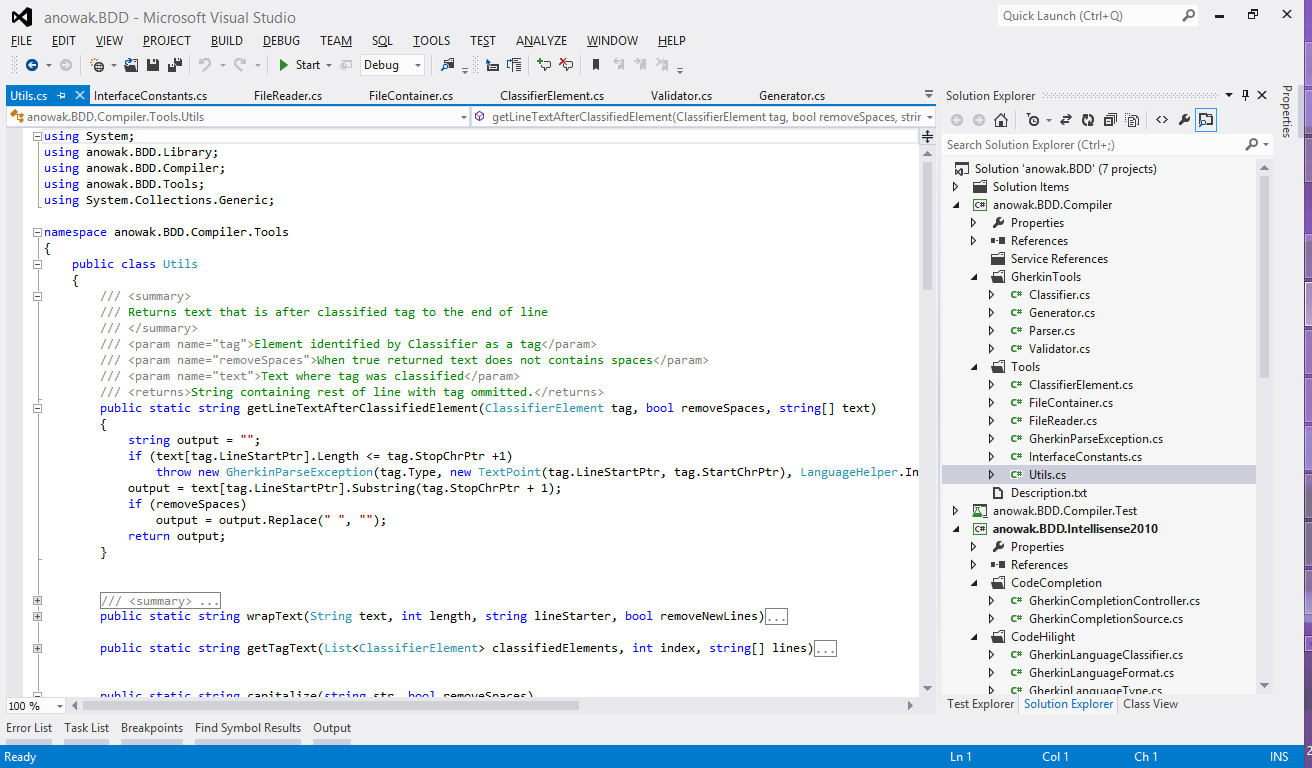
Task: Click the Save single-disk toolbar icon
Action: click(153, 65)
